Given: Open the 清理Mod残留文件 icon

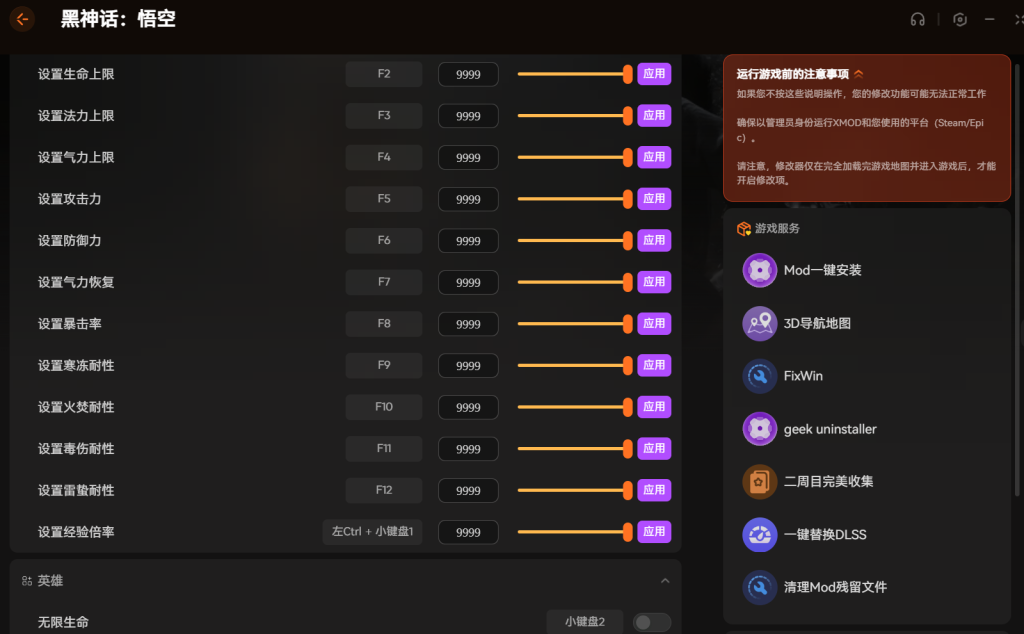Looking at the screenshot, I should (760, 587).
